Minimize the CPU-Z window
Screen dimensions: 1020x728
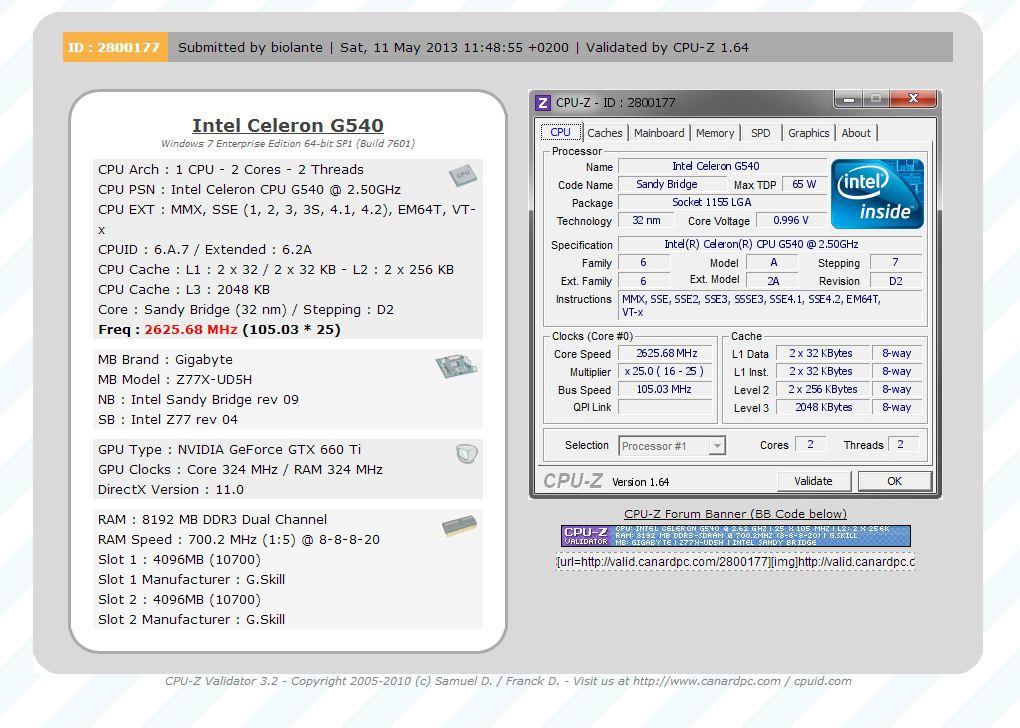pos(849,99)
